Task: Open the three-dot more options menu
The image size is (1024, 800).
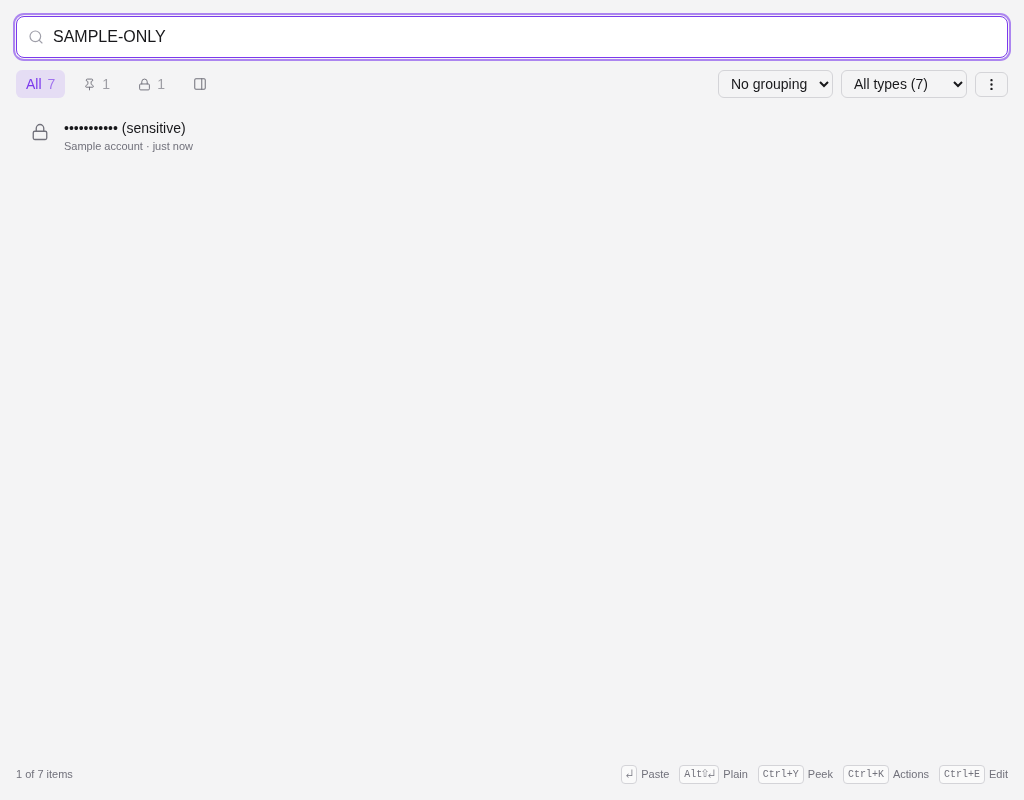Action: (x=991, y=84)
